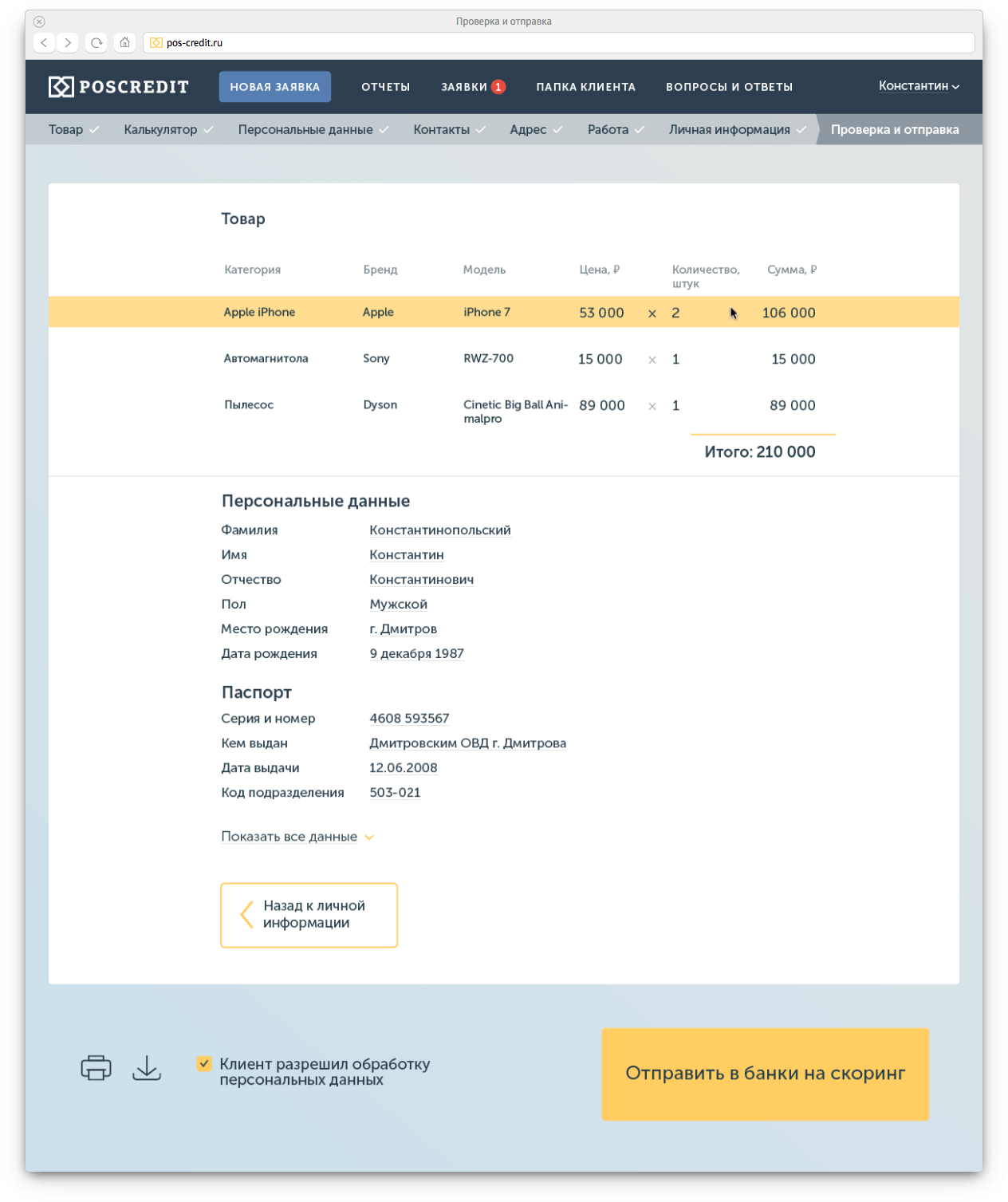Click the browser back arrow

coord(44,43)
